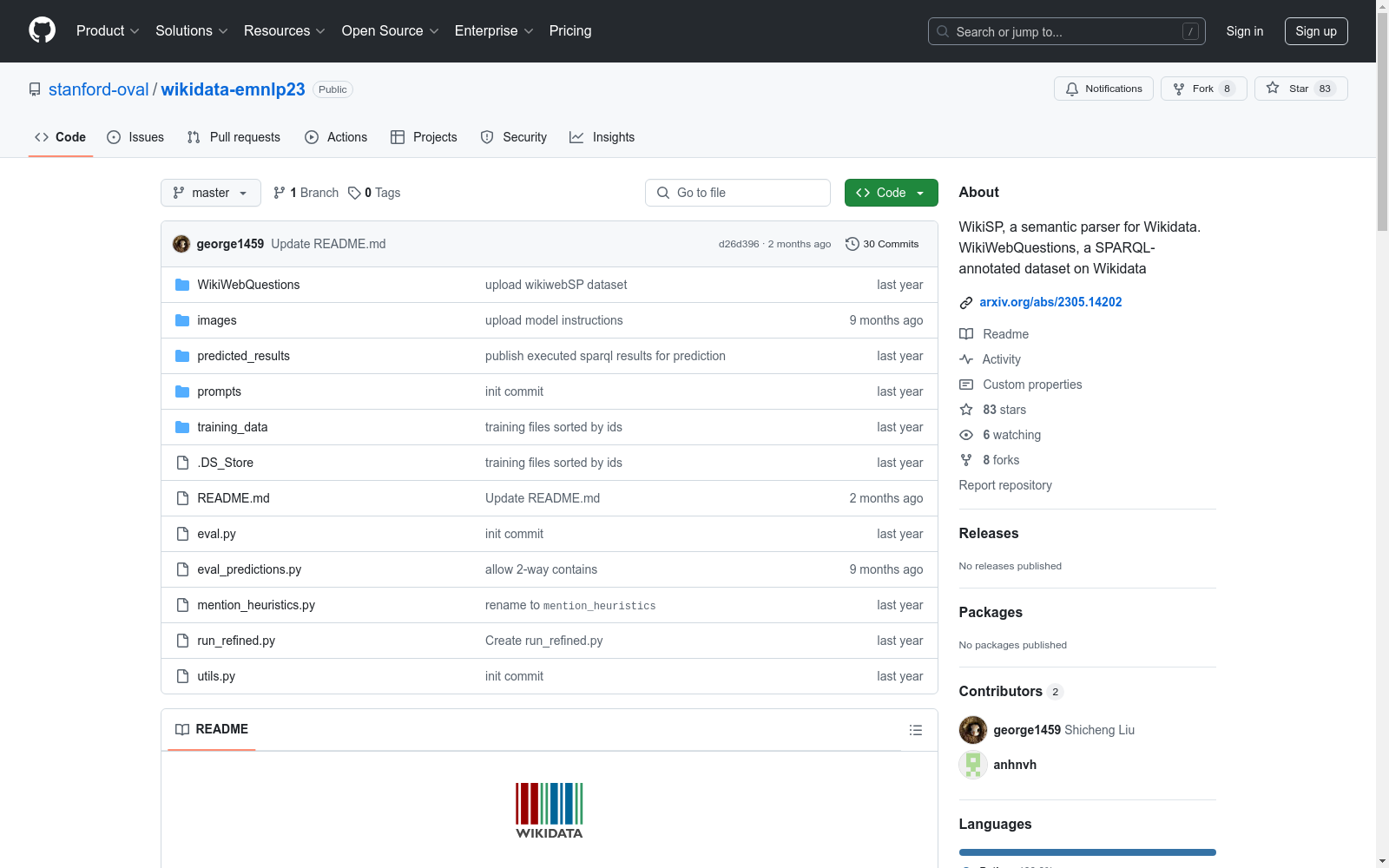Click the Wikidata logo image
The width and height of the screenshot is (1389, 868).
point(550,811)
